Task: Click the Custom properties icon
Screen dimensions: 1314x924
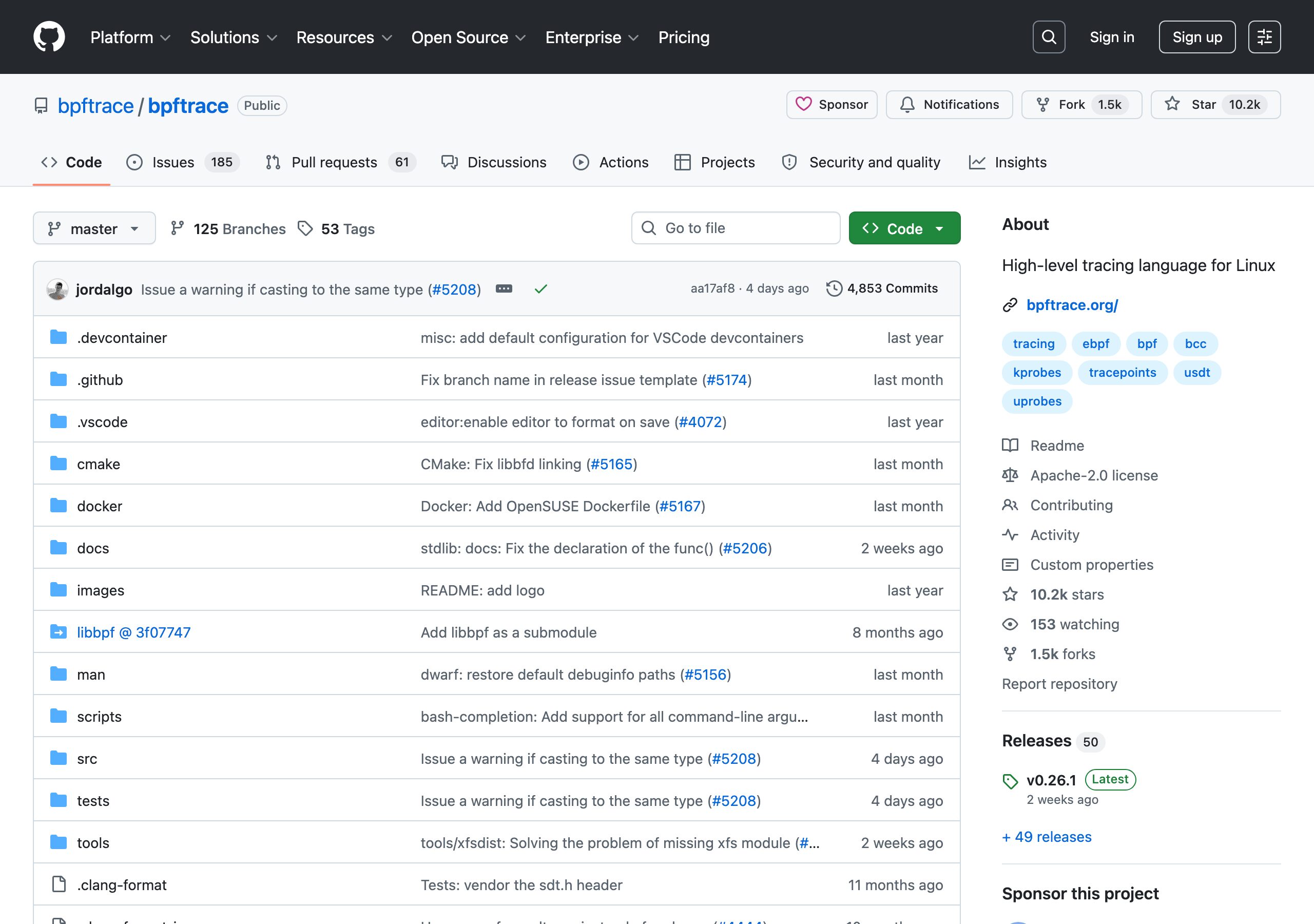Action: pyautogui.click(x=1010, y=565)
